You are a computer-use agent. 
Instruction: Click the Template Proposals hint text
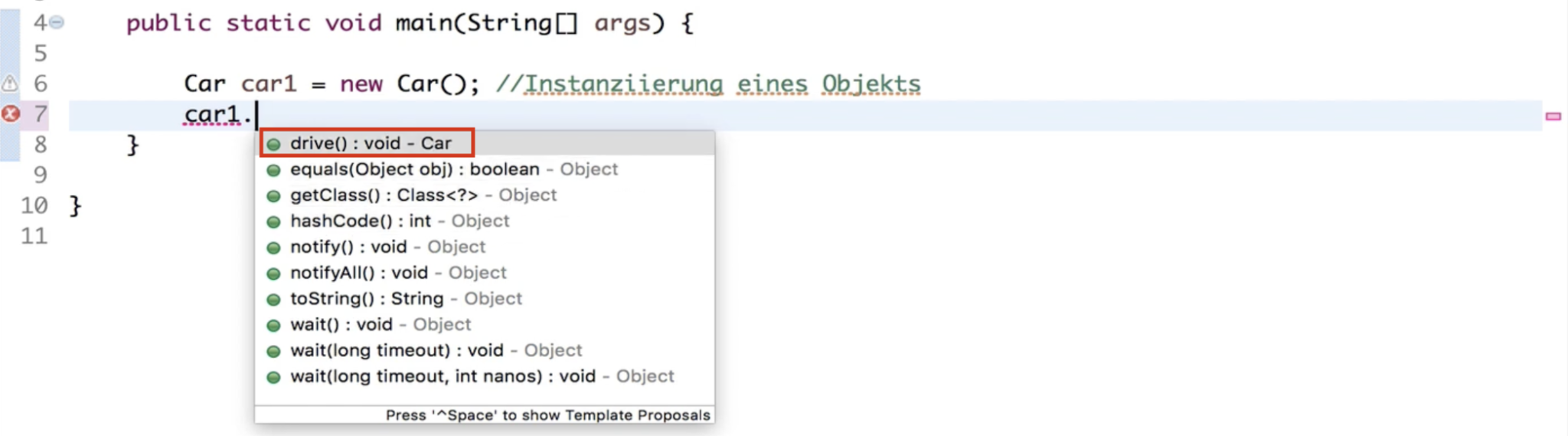(x=547, y=415)
